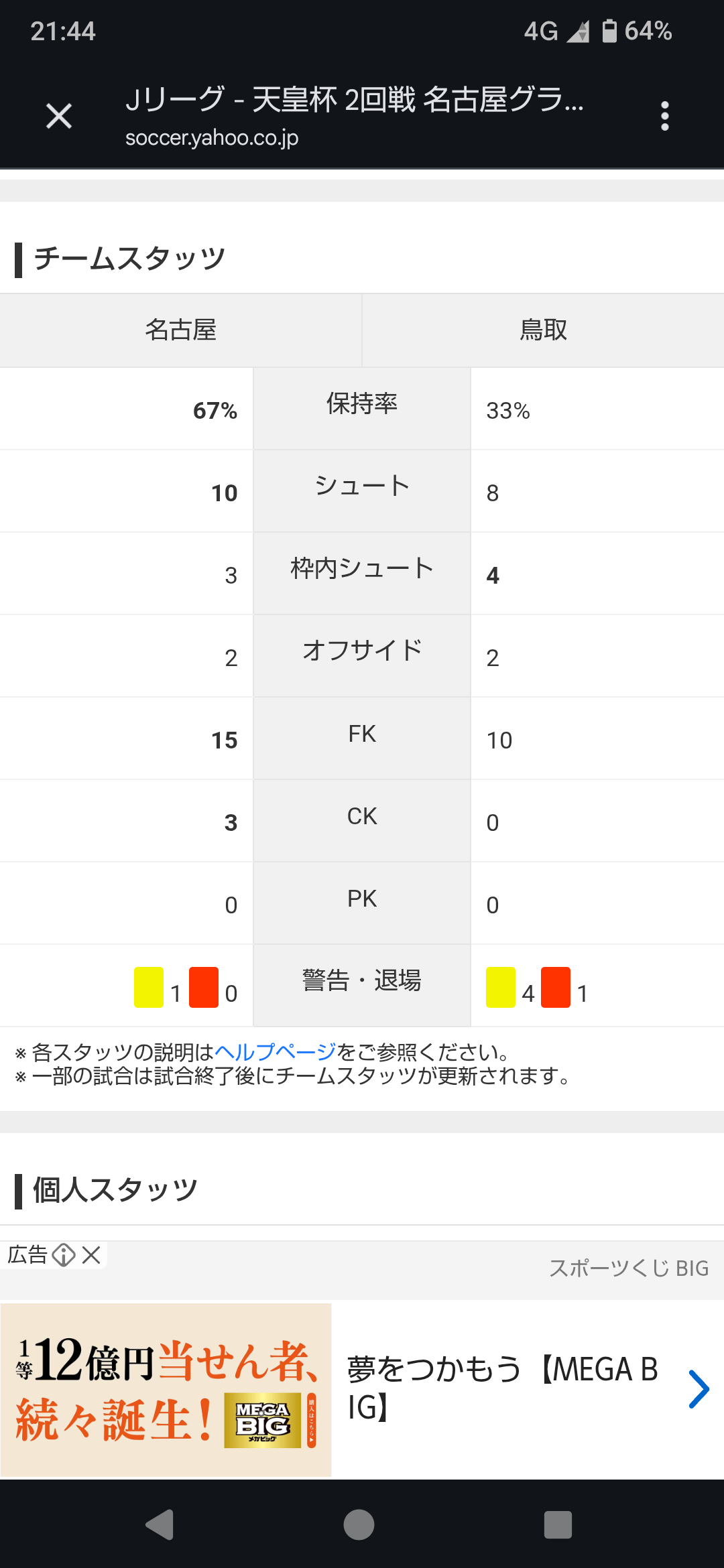Screen dimensions: 724x1568
Task: Tap the スポーツくじ BIG advertiser label
Action: (629, 1268)
